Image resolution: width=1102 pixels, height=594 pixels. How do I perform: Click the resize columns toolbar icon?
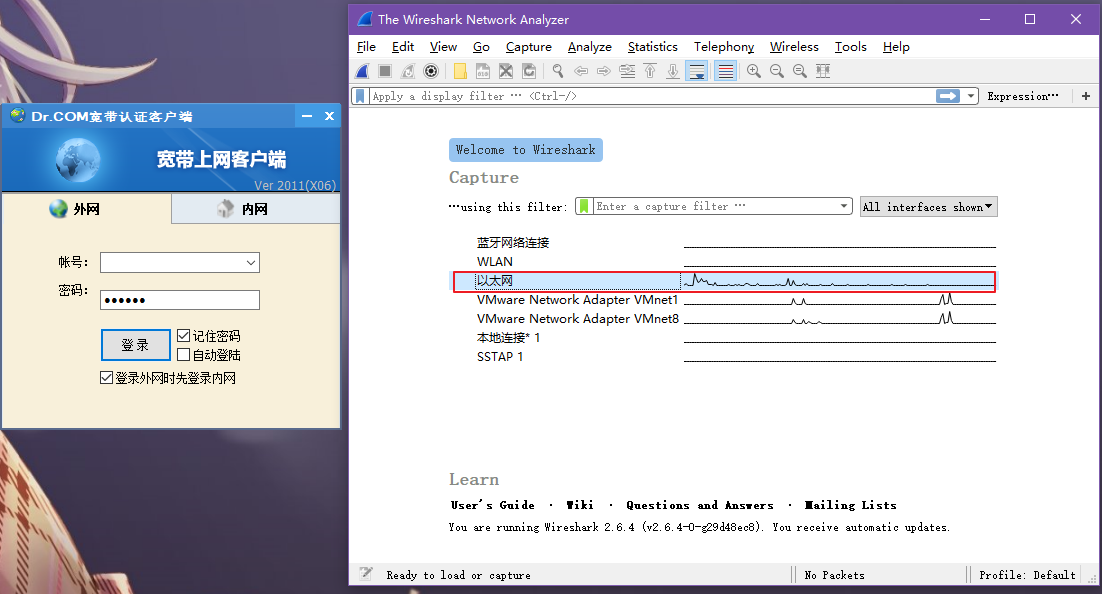tap(823, 71)
